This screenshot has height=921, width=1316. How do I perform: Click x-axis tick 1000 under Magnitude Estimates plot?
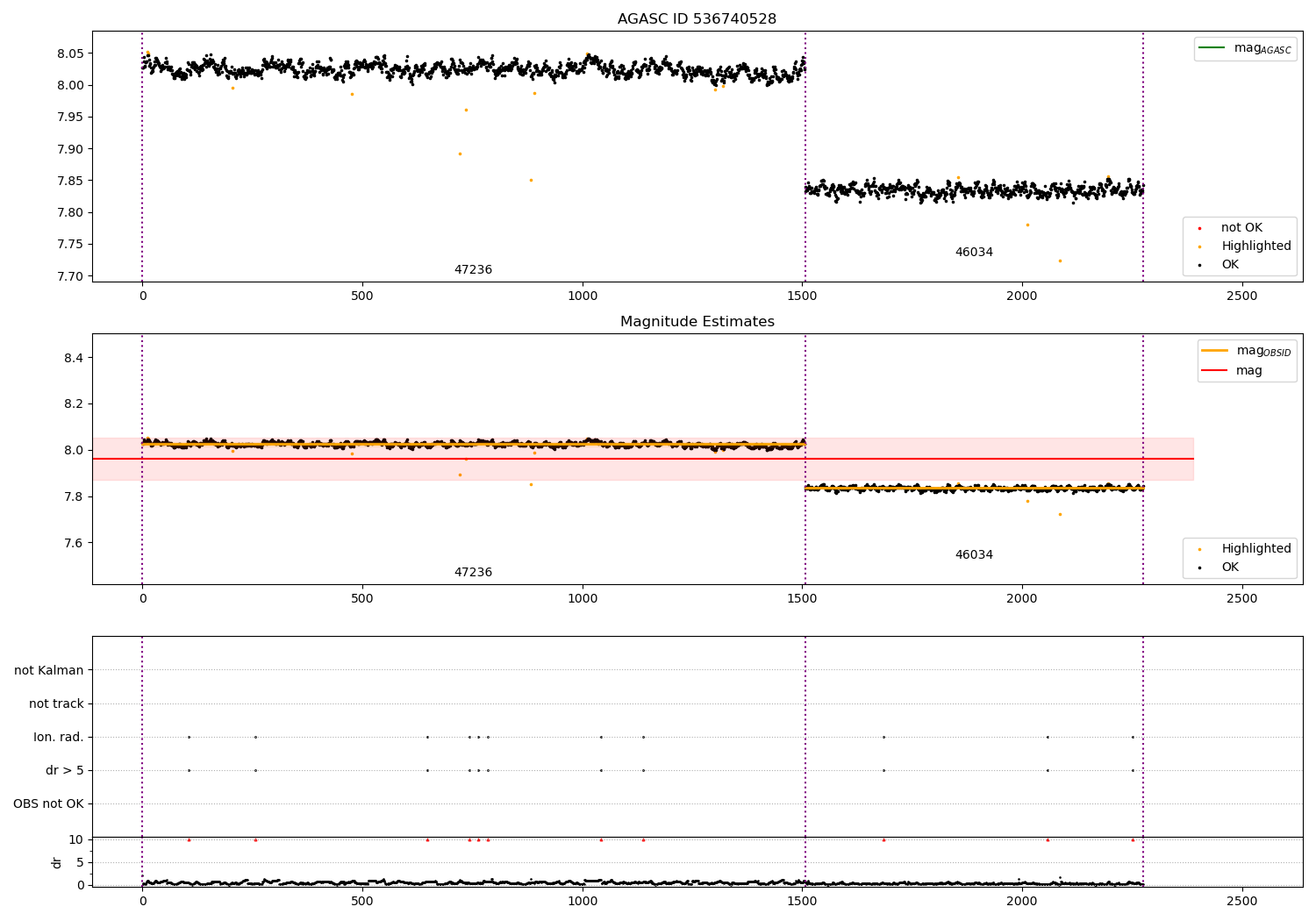pyautogui.click(x=583, y=599)
